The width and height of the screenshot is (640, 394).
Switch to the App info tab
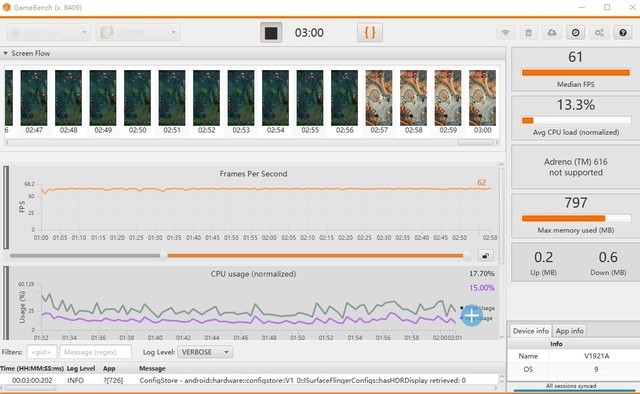570,331
